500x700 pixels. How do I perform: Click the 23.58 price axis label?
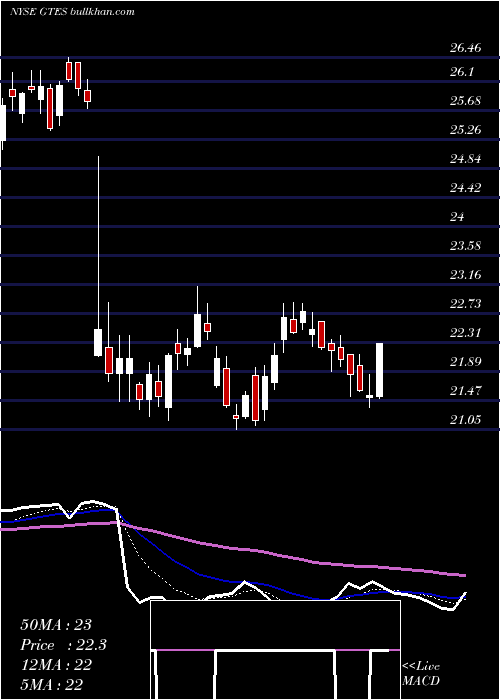[x=466, y=246]
